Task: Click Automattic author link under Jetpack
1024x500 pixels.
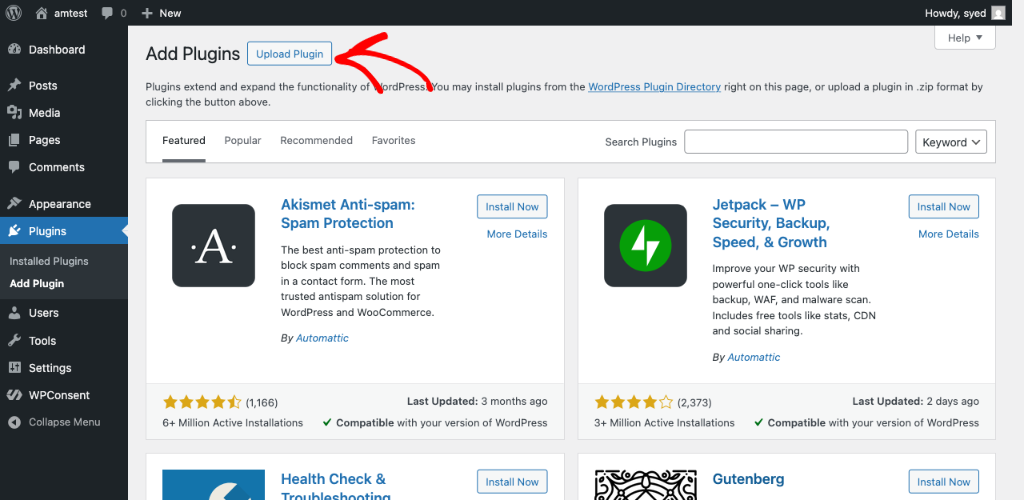Action: 754,357
